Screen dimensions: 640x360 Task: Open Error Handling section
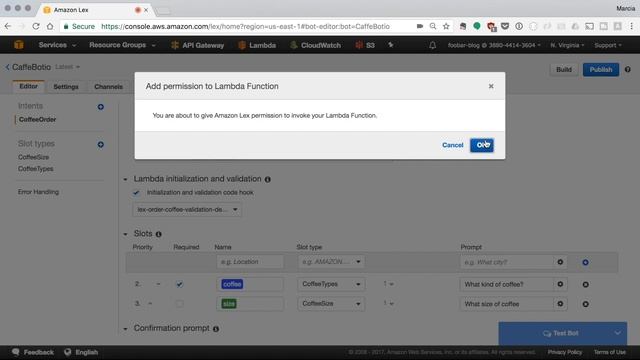38,192
